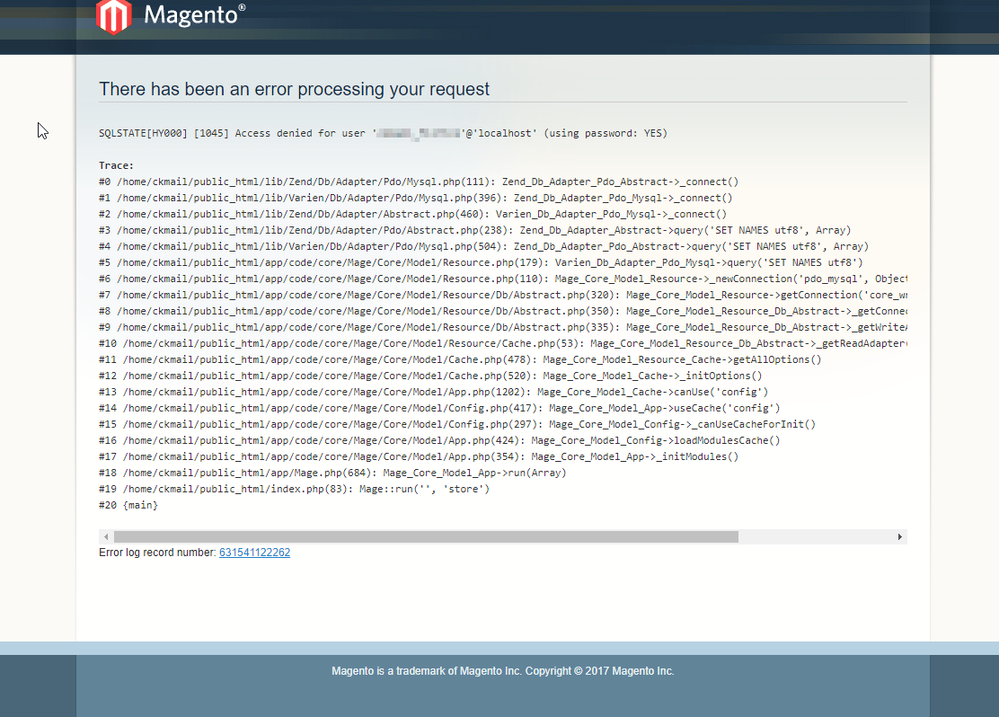
Task: Open error log record 631541122262 link
Action: pos(254,553)
